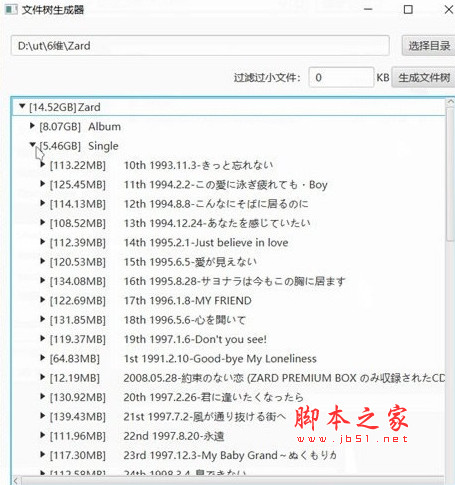Expand the 1st Good-bye My Loneliness arrow
Image resolution: width=455 pixels, height=485 pixels.
(x=42, y=358)
